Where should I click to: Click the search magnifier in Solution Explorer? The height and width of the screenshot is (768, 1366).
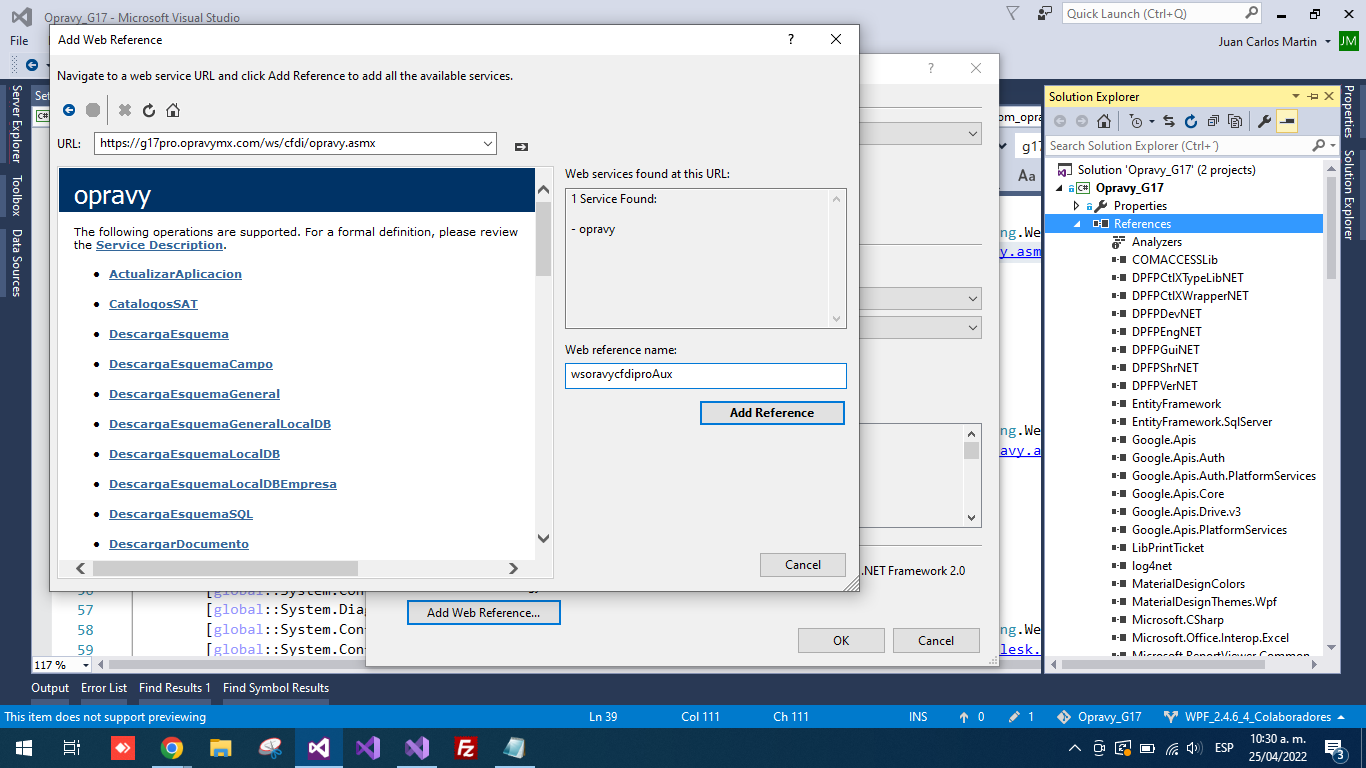pos(1320,146)
